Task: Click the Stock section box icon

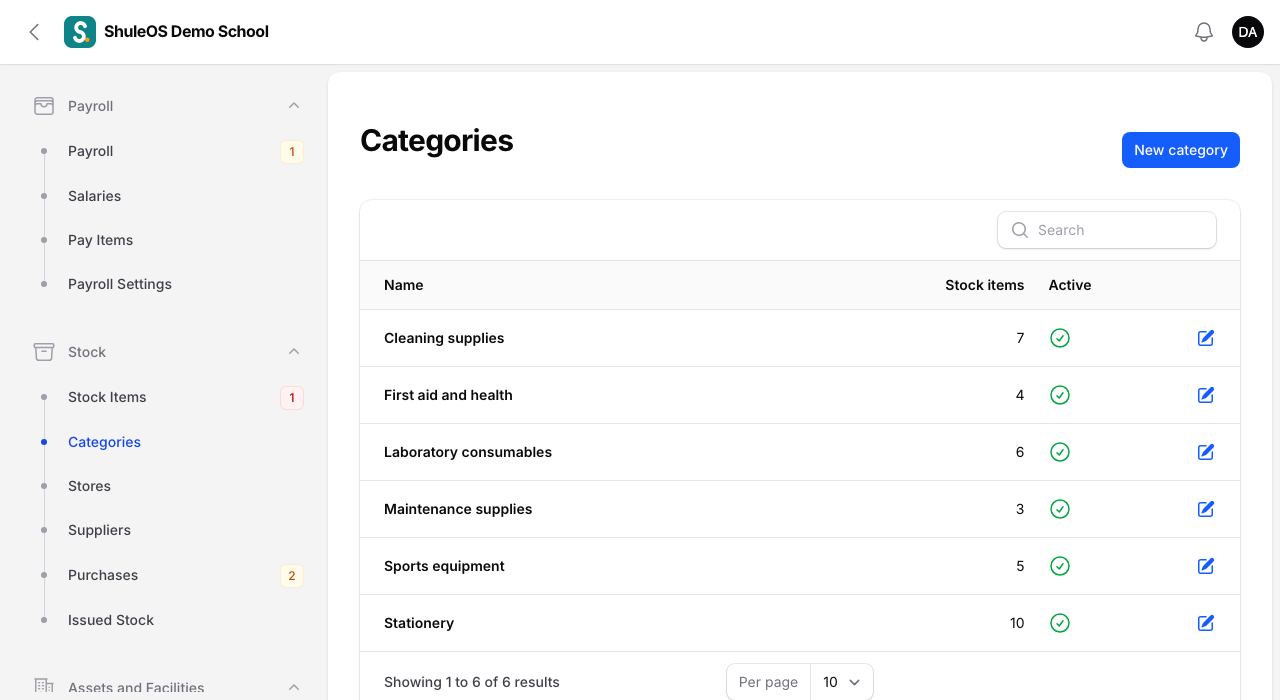Action: 44,352
